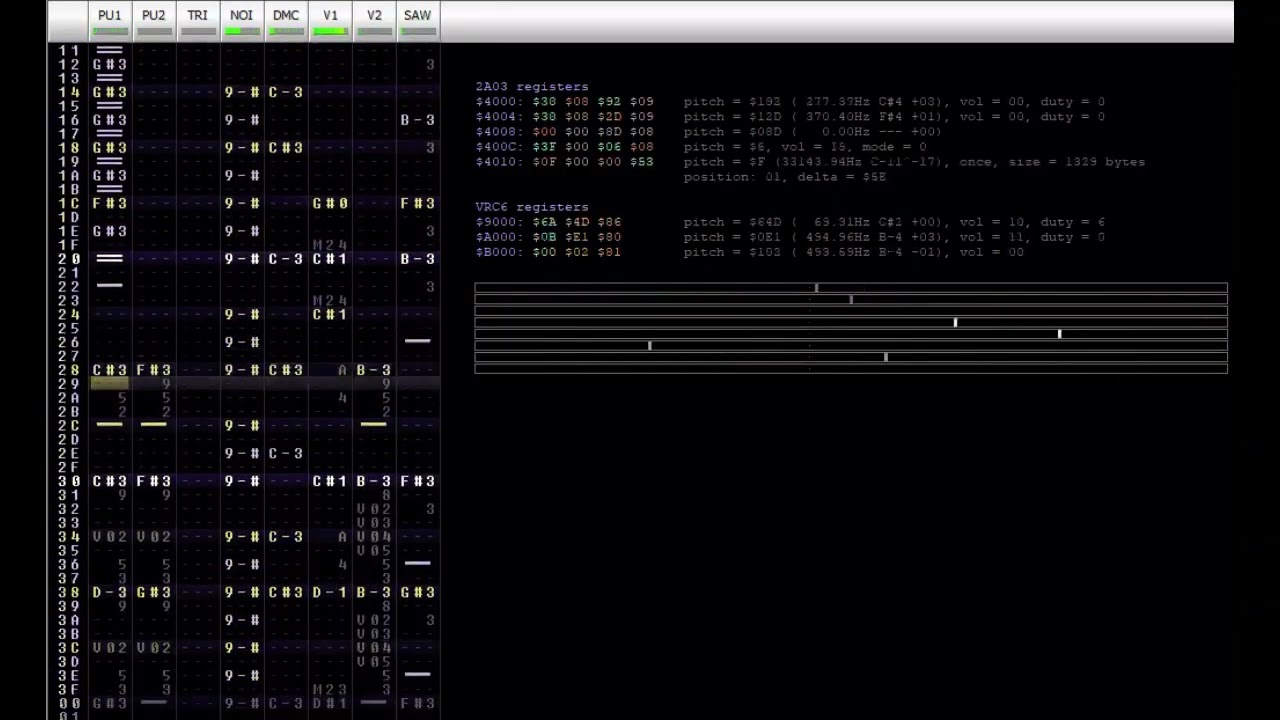Select the C#1 note in V1 row 24
This screenshot has height=720, width=1280.
point(330,315)
